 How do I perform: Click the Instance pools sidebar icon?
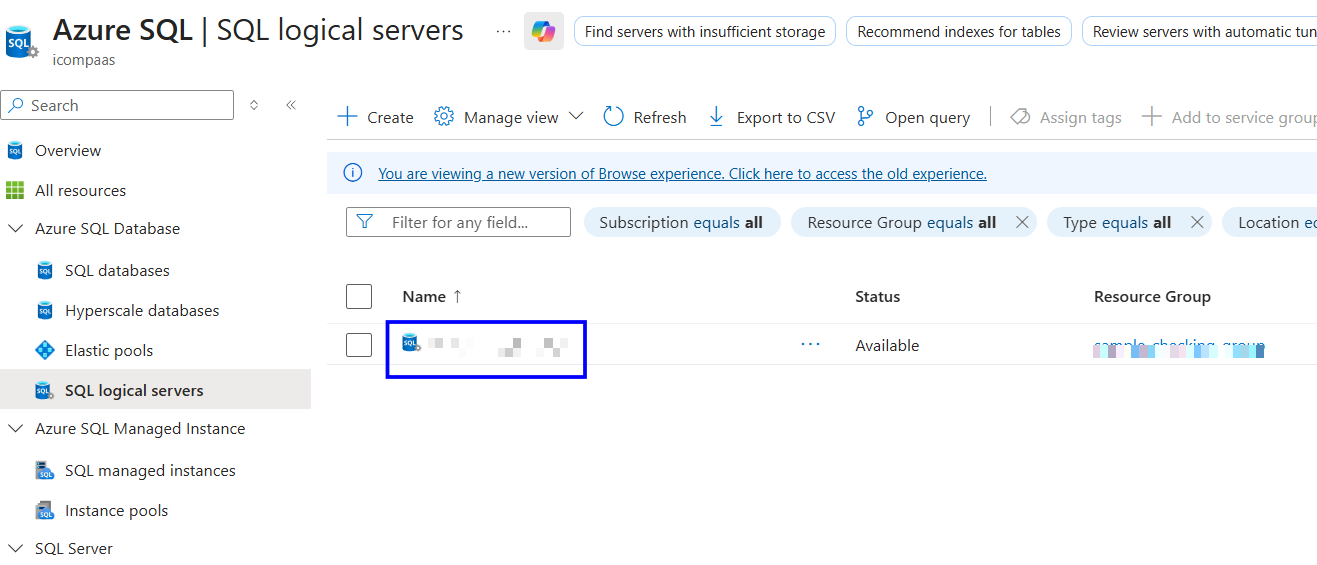[x=45, y=511]
